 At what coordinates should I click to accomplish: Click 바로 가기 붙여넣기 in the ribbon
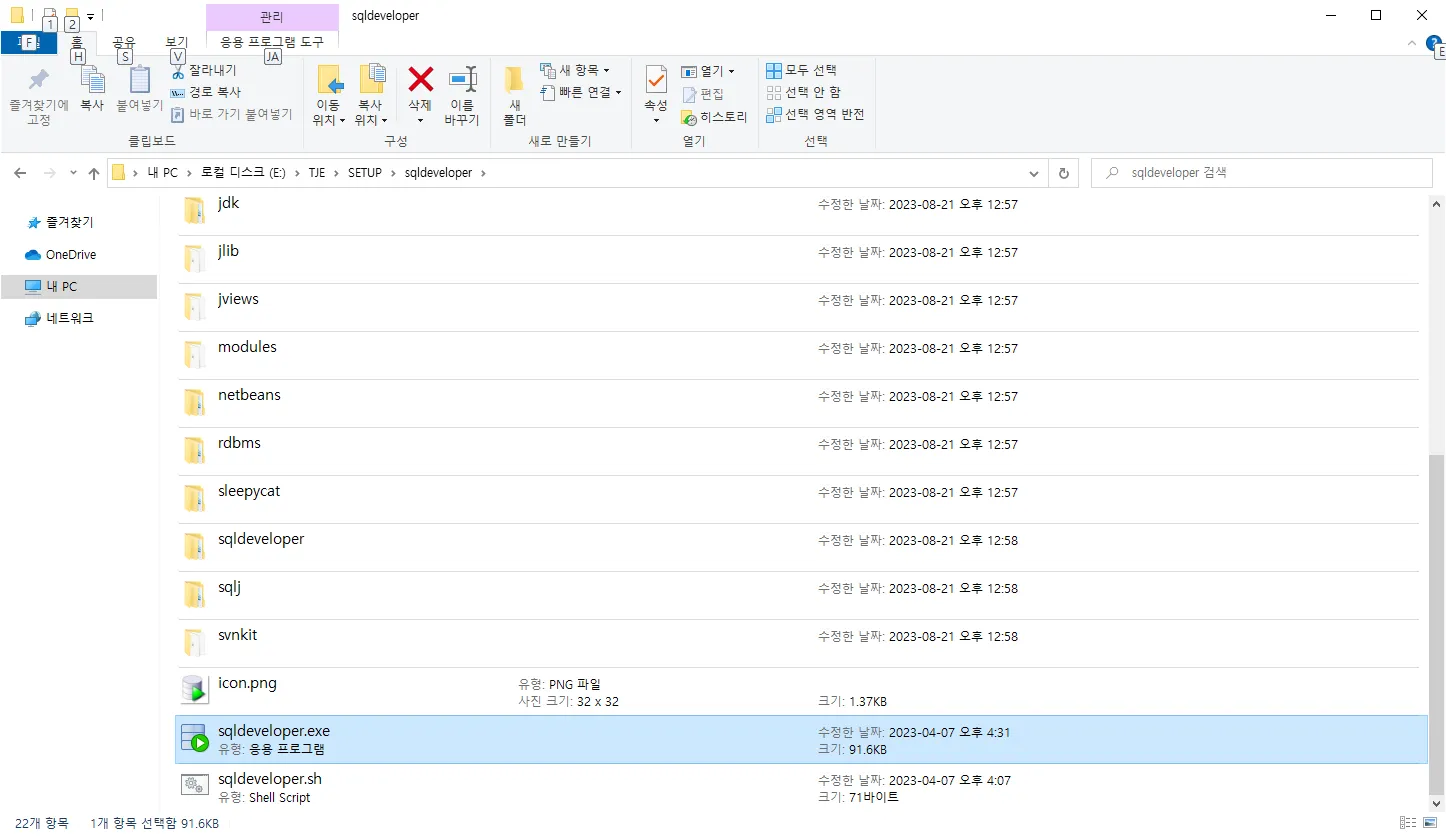[x=231, y=114]
